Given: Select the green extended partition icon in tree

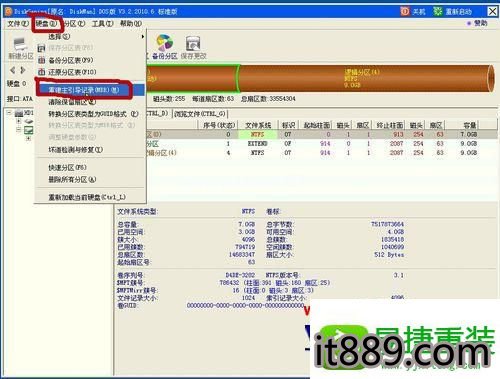Looking at the screenshot, I should click(29, 130).
